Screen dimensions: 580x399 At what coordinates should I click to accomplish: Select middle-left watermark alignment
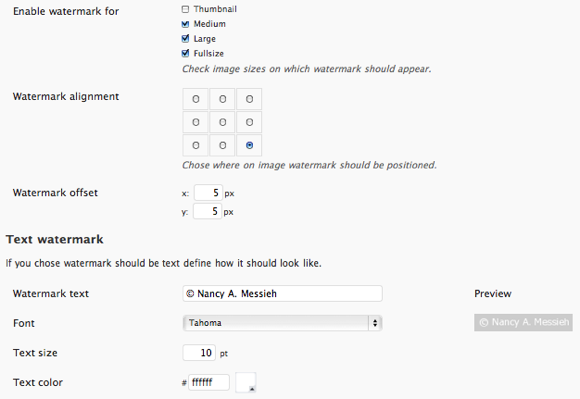tap(196, 122)
